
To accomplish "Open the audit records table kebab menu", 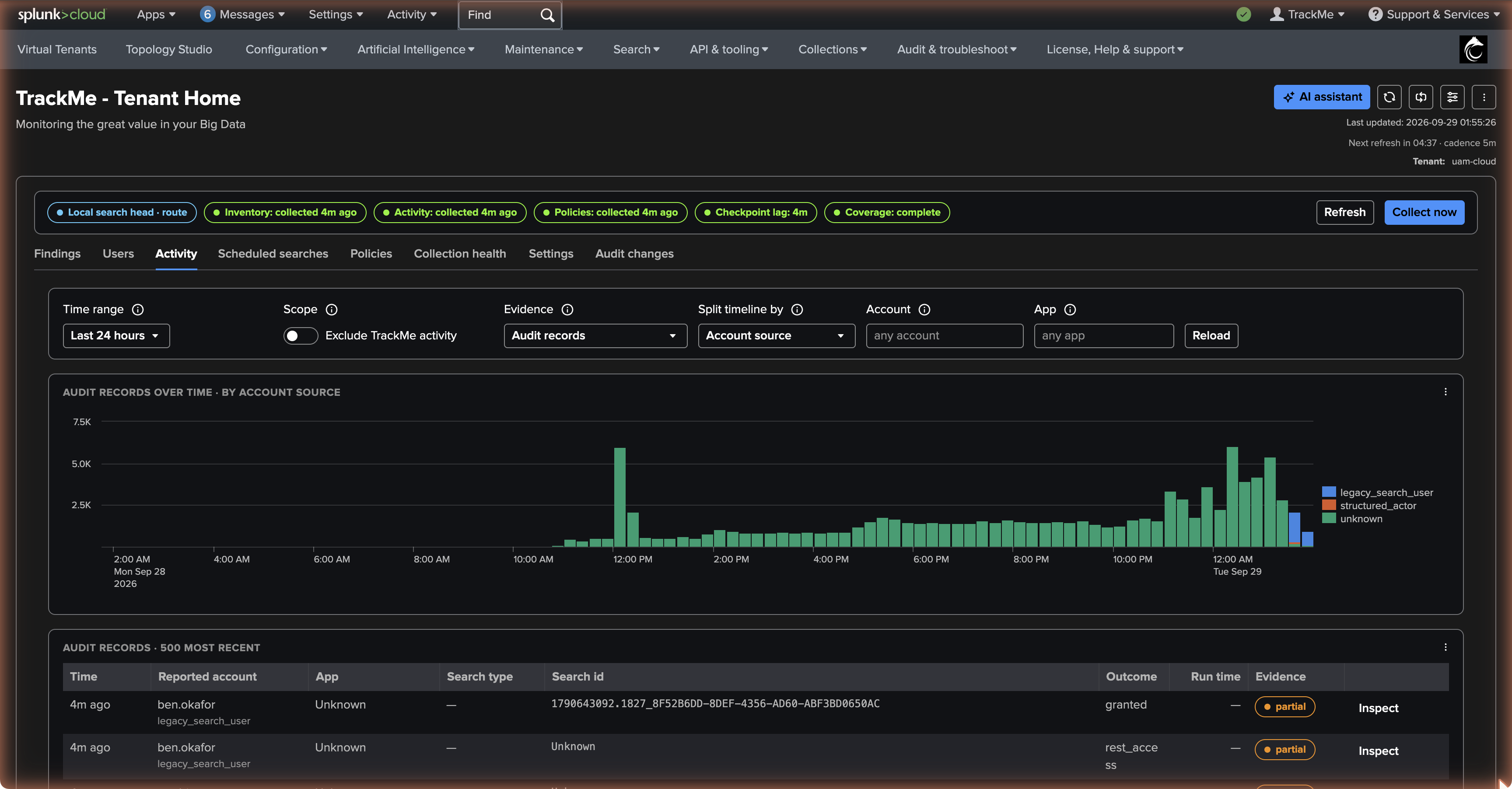I will (x=1445, y=647).
